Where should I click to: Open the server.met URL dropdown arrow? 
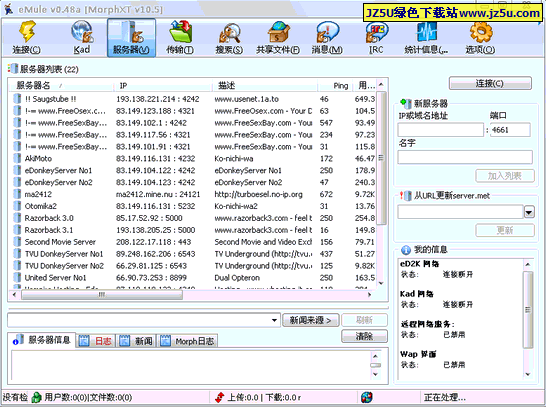529,212
